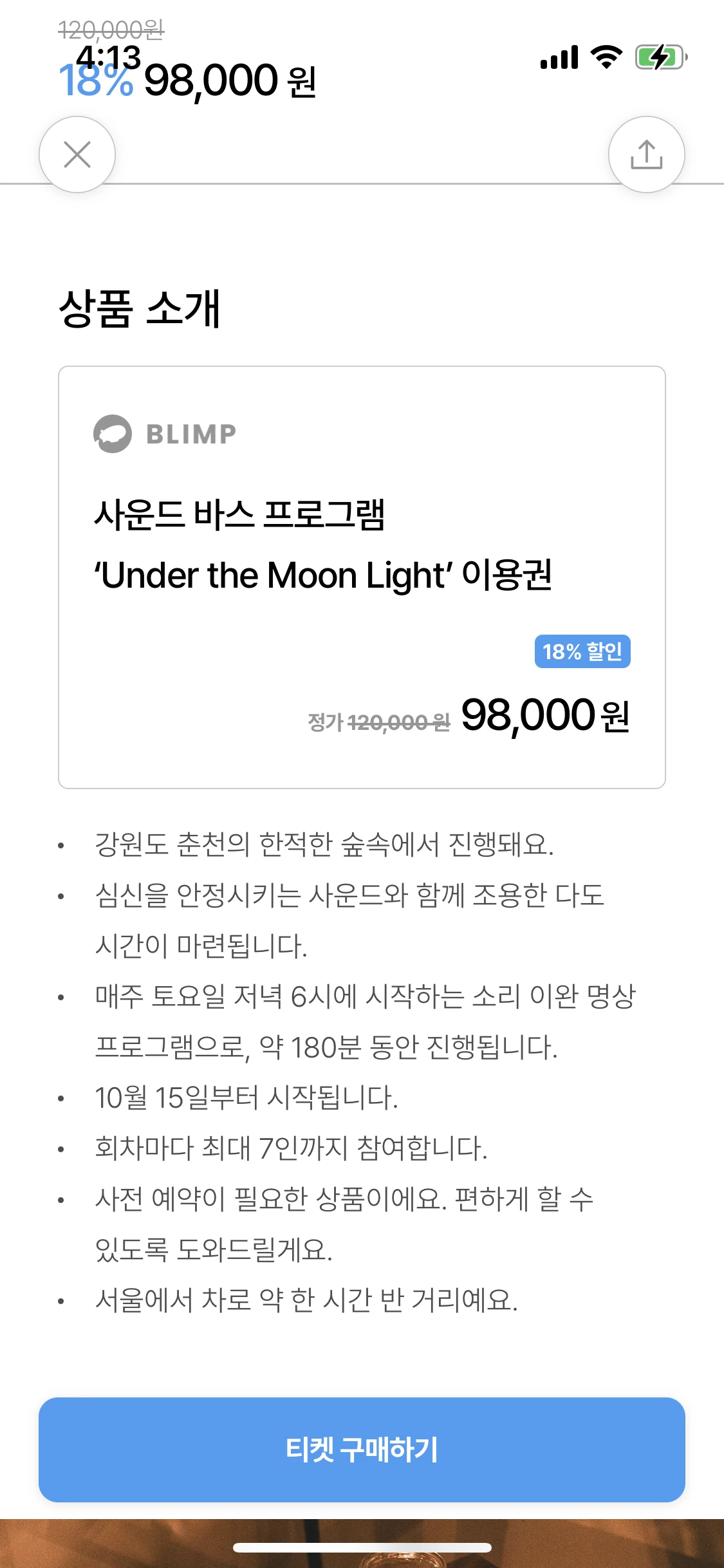Tap the 98,000원 price in product card
Screen dimensions: 724x1568
[x=546, y=715]
